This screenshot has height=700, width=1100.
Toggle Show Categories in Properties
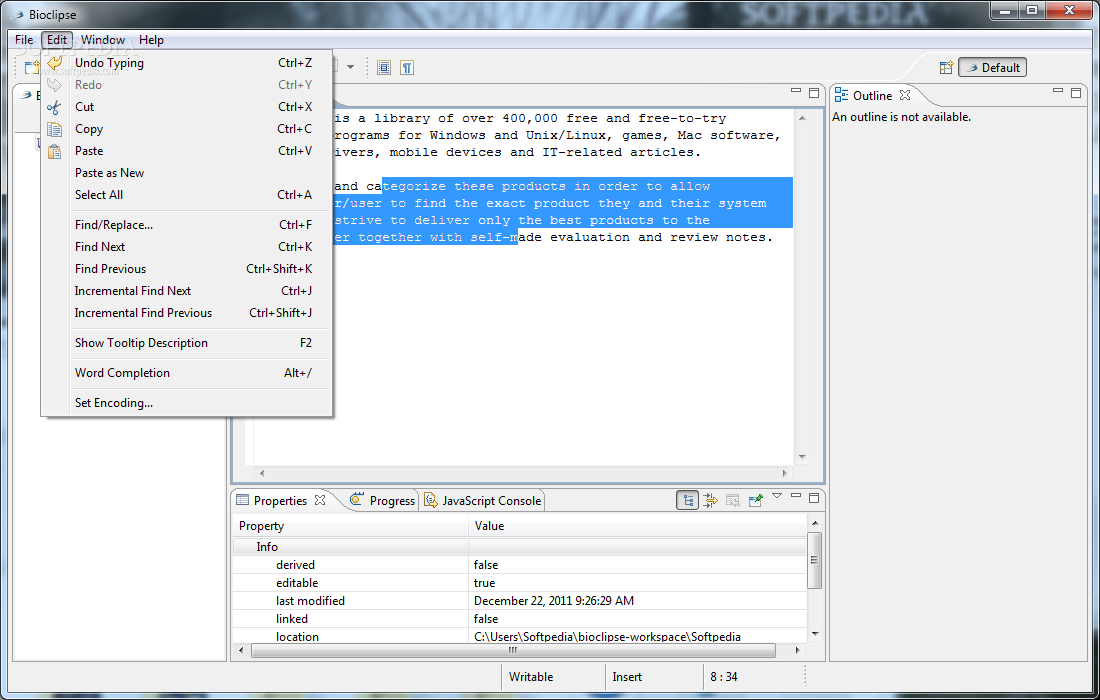click(x=688, y=500)
